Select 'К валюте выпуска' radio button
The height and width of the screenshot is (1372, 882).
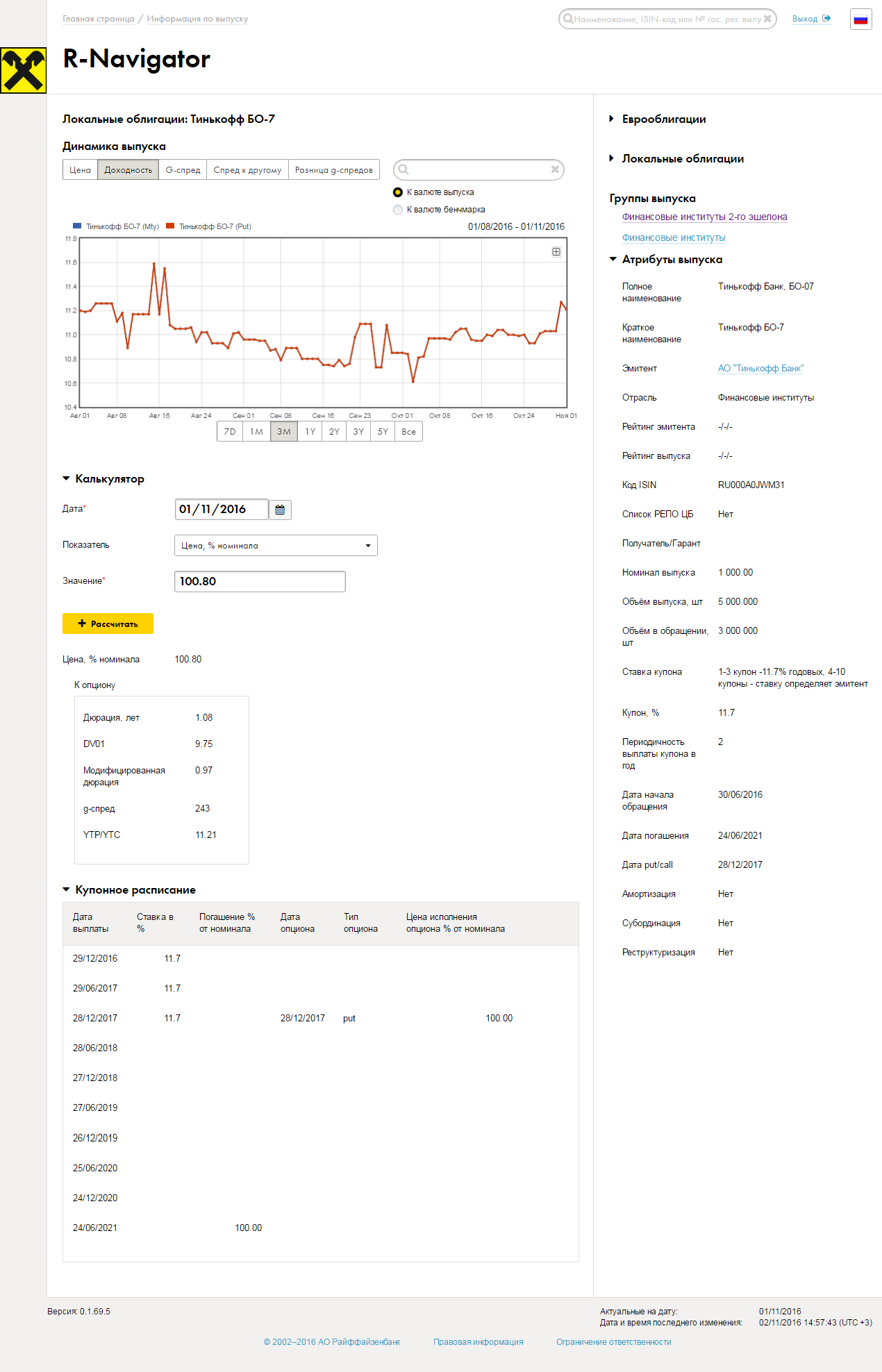tap(398, 192)
